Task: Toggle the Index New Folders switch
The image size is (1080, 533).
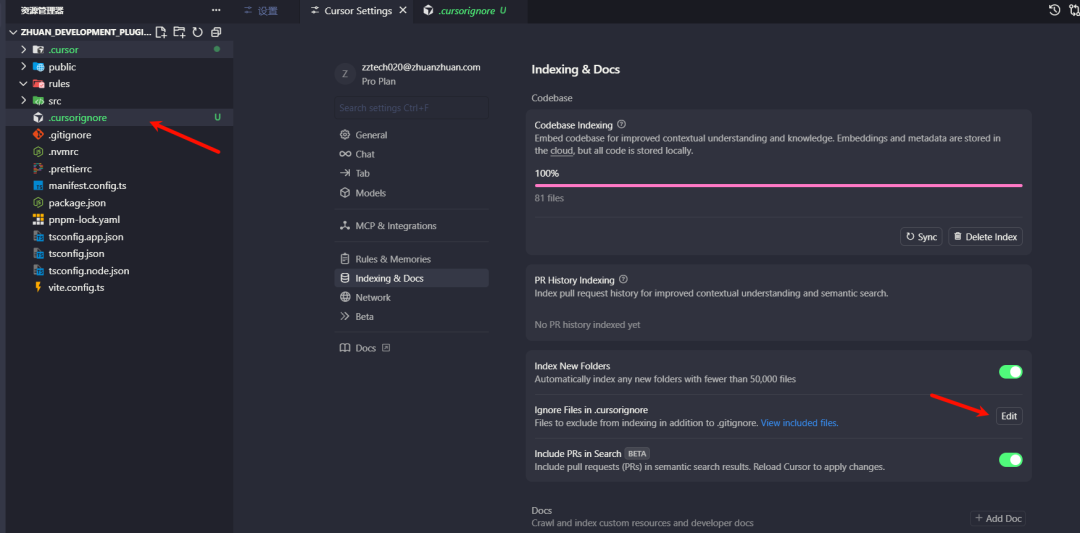Action: 1010,372
